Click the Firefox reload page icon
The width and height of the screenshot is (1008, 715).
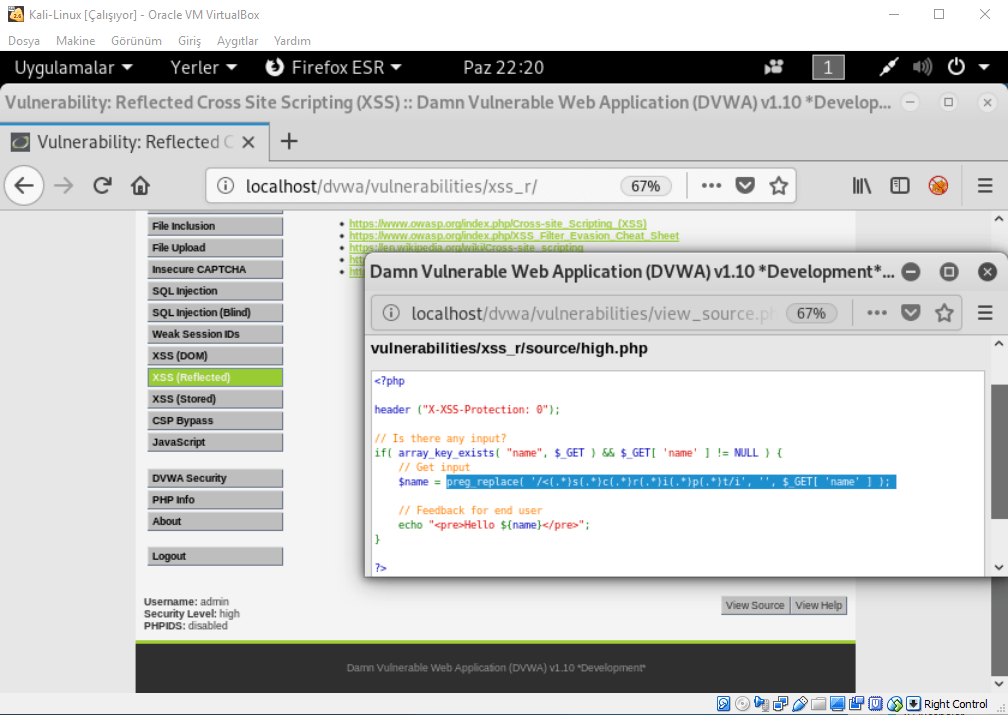coord(102,186)
